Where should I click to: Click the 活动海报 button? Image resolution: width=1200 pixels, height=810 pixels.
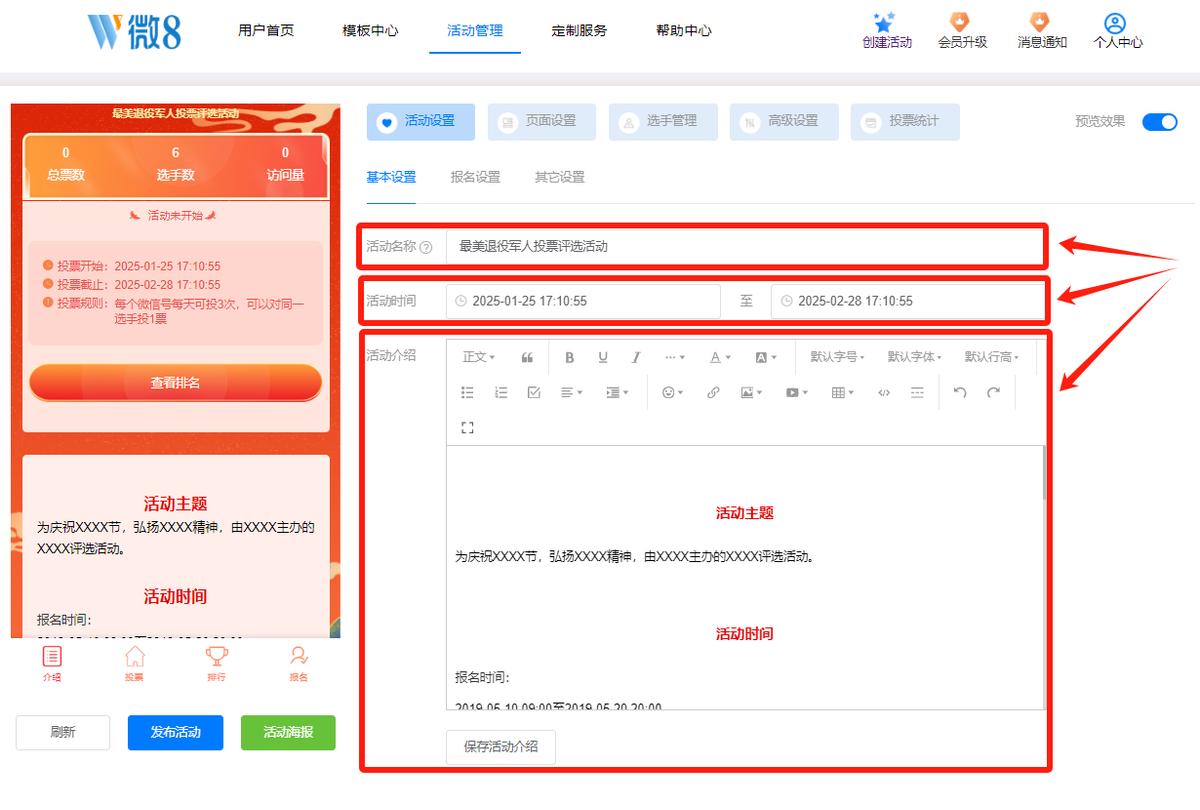tap(288, 732)
